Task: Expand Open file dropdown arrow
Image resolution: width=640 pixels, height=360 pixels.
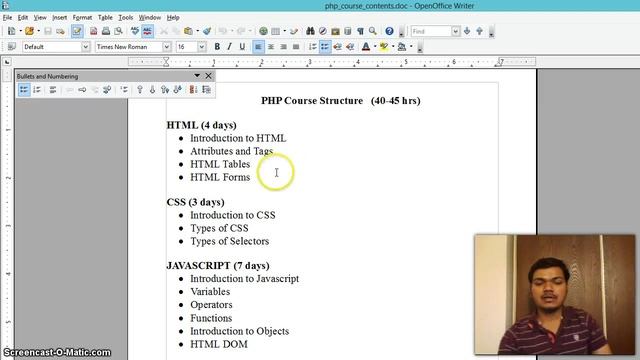Action: (38, 31)
